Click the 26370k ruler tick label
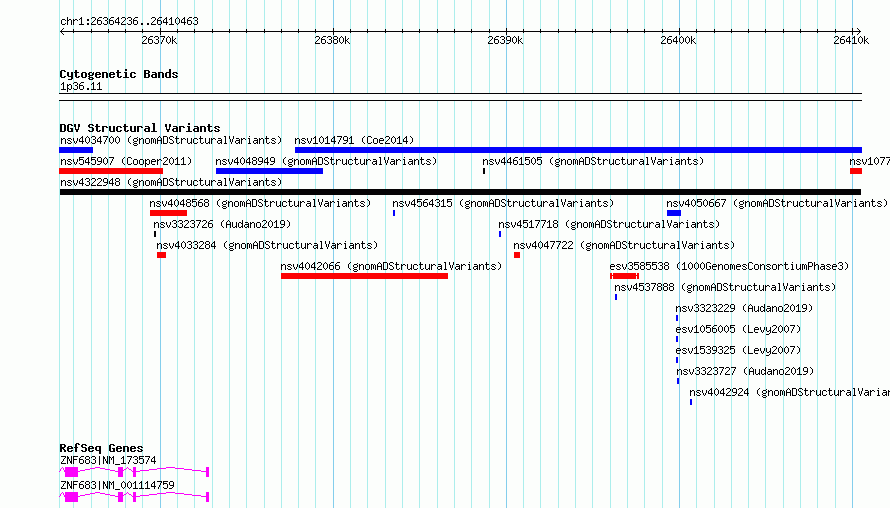The image size is (890, 508). [159, 40]
